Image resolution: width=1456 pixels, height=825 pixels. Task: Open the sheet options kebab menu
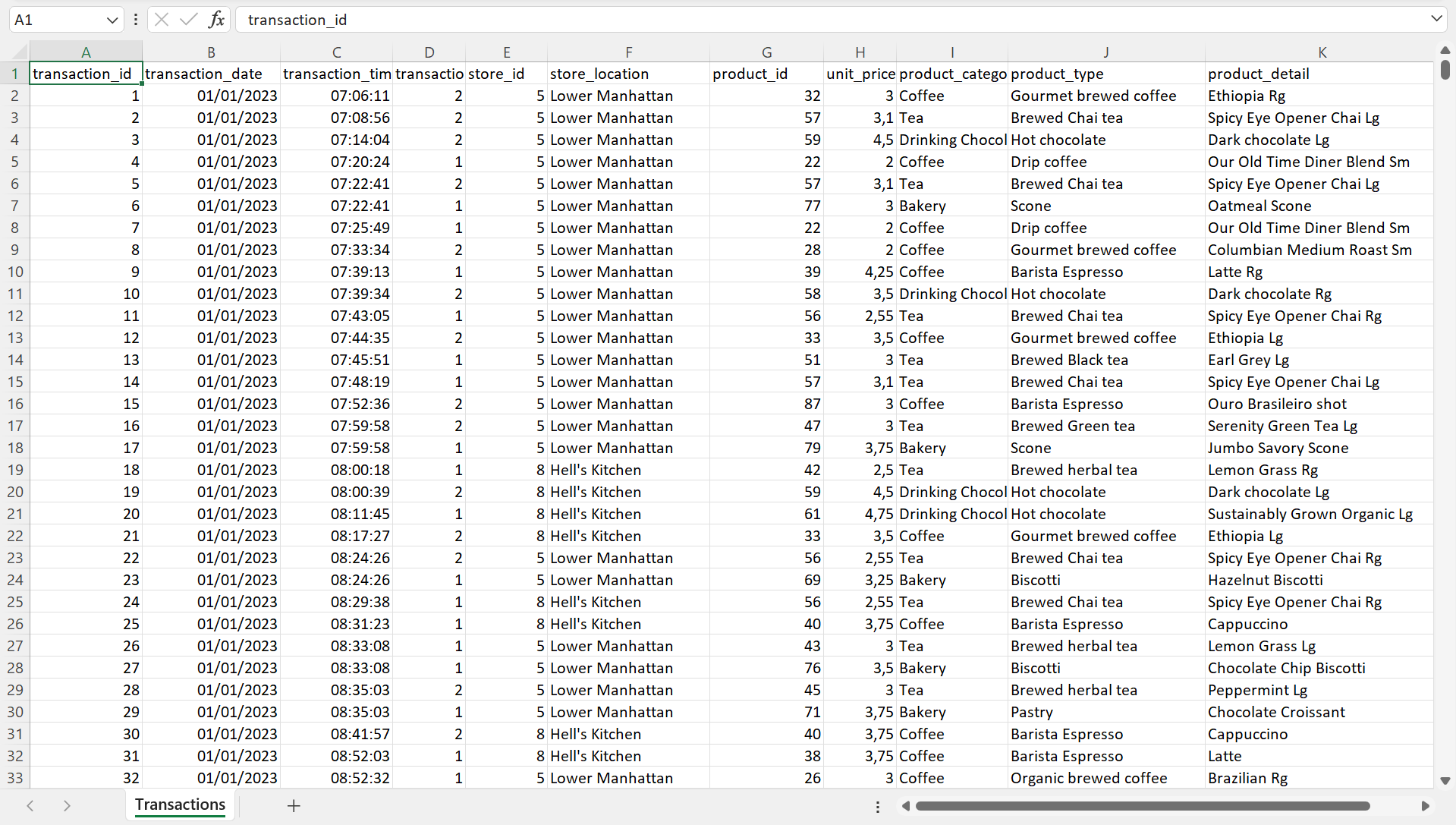877,806
